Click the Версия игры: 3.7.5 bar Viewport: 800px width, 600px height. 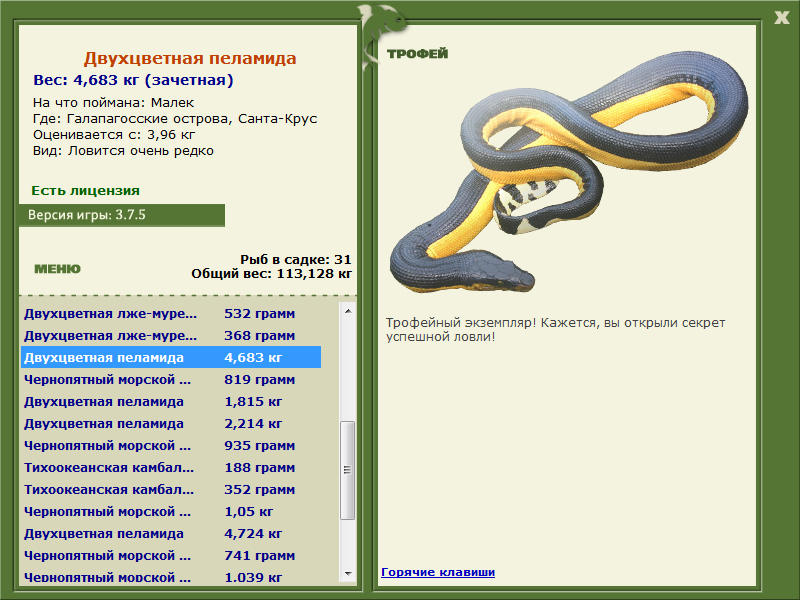(x=121, y=215)
